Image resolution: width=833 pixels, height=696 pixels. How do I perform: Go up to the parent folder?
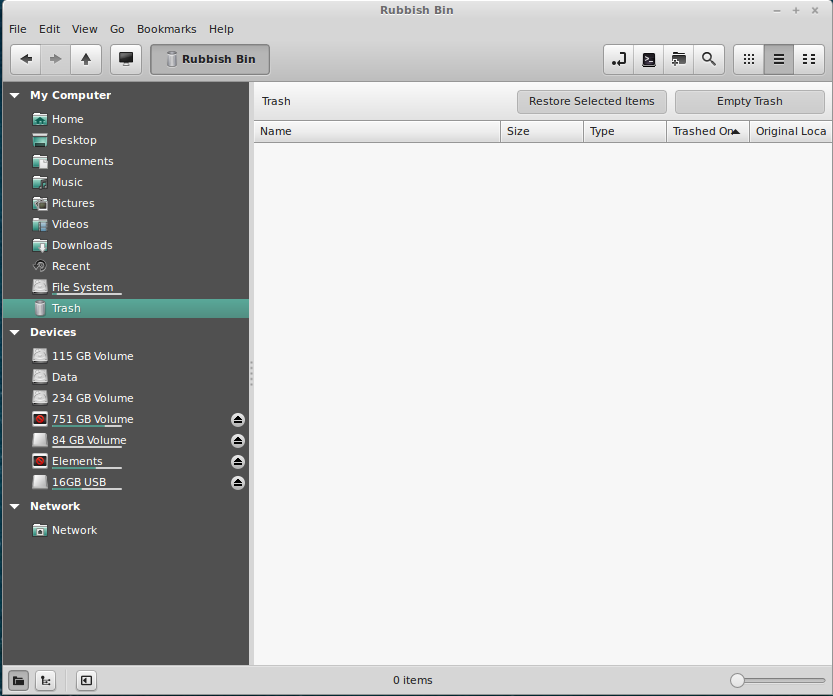[x=85, y=59]
